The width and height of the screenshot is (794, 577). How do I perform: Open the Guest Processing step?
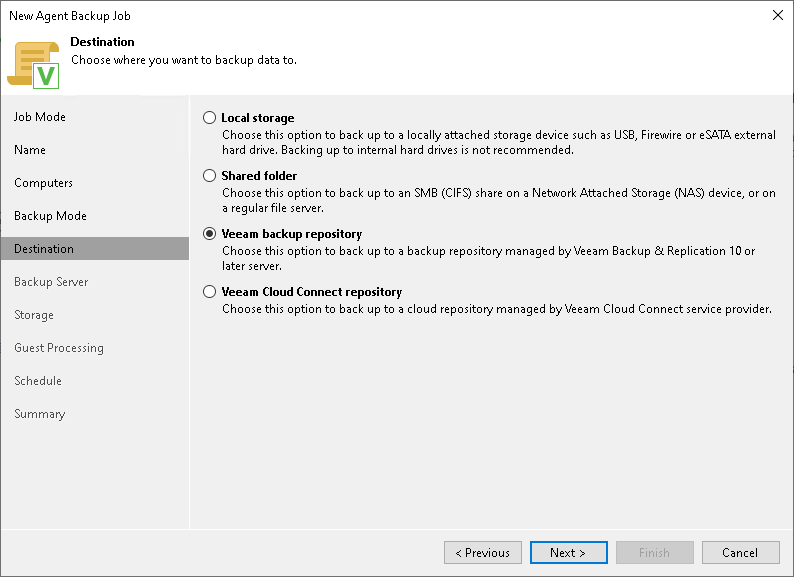[59, 348]
